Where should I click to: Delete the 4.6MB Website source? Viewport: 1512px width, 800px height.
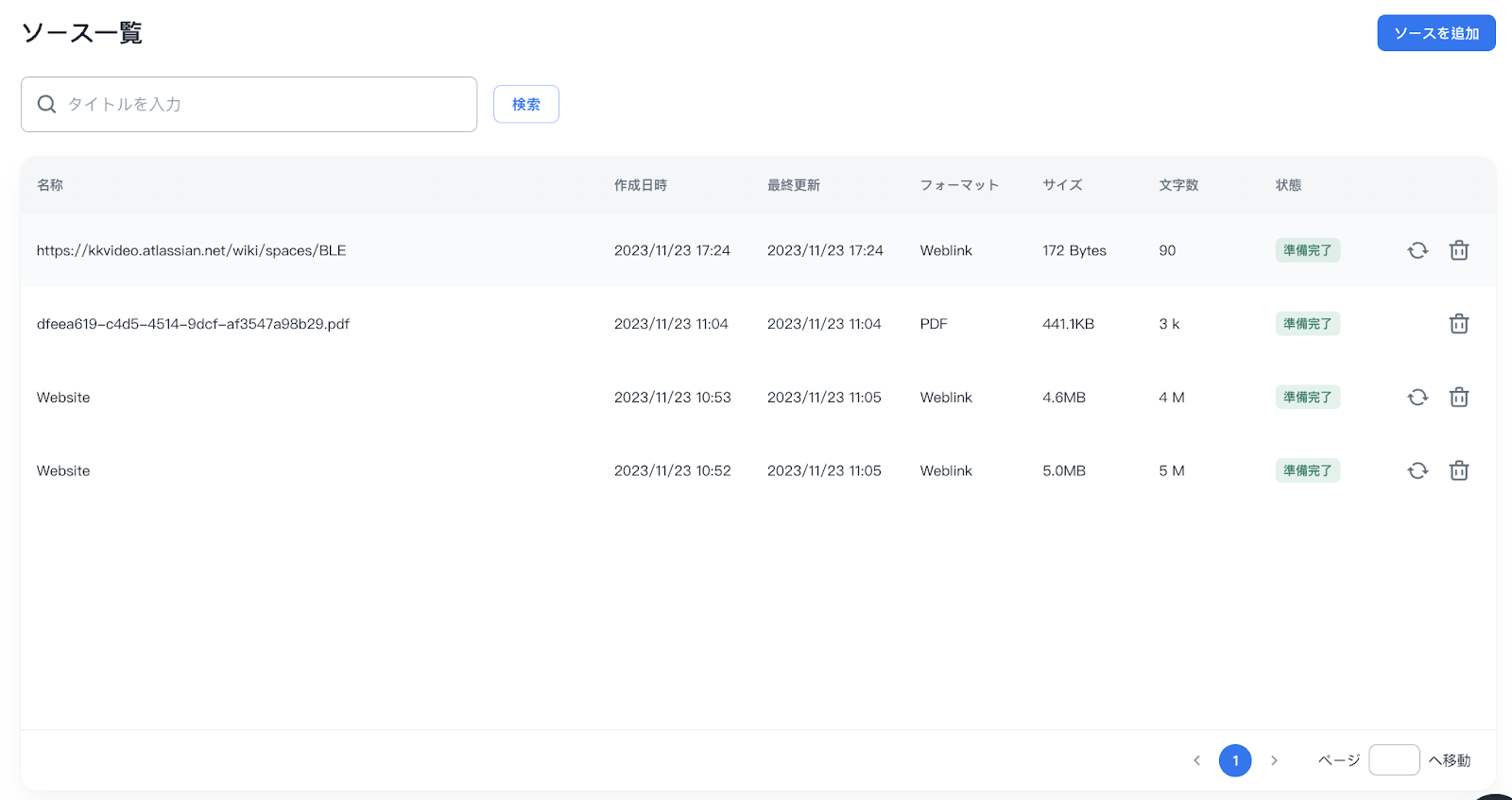[1459, 398]
